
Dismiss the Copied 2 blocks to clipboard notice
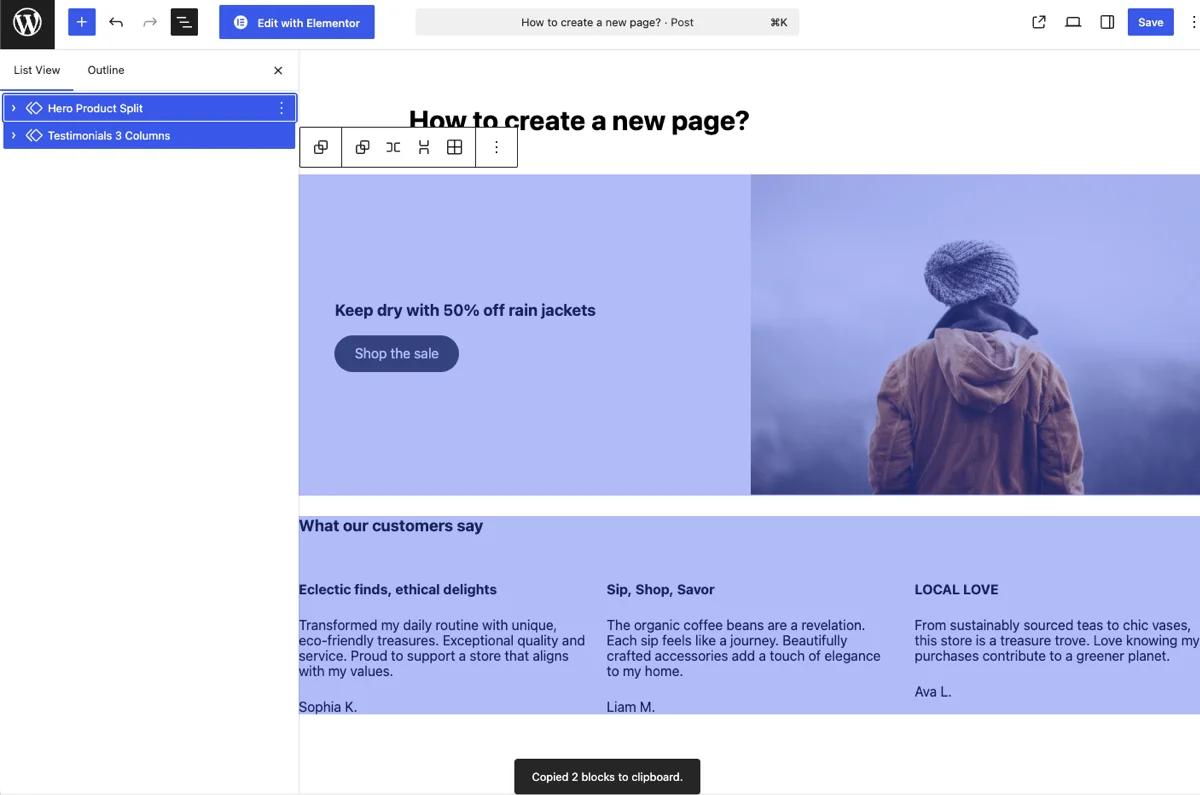(x=607, y=777)
